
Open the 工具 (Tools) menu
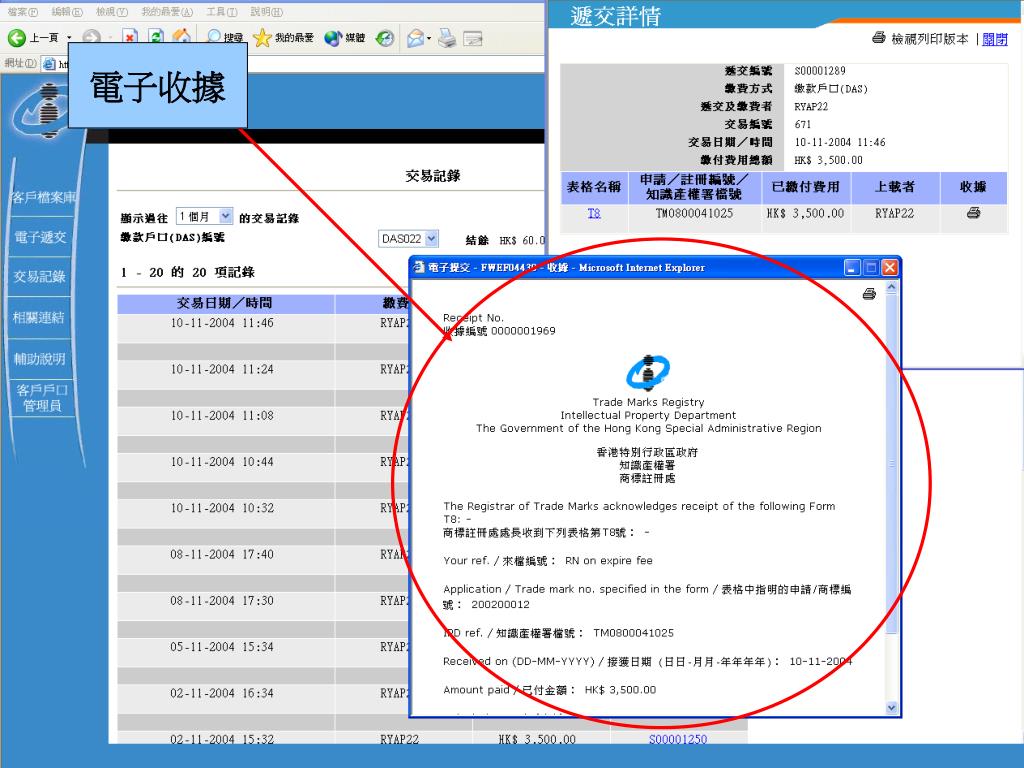coord(222,12)
